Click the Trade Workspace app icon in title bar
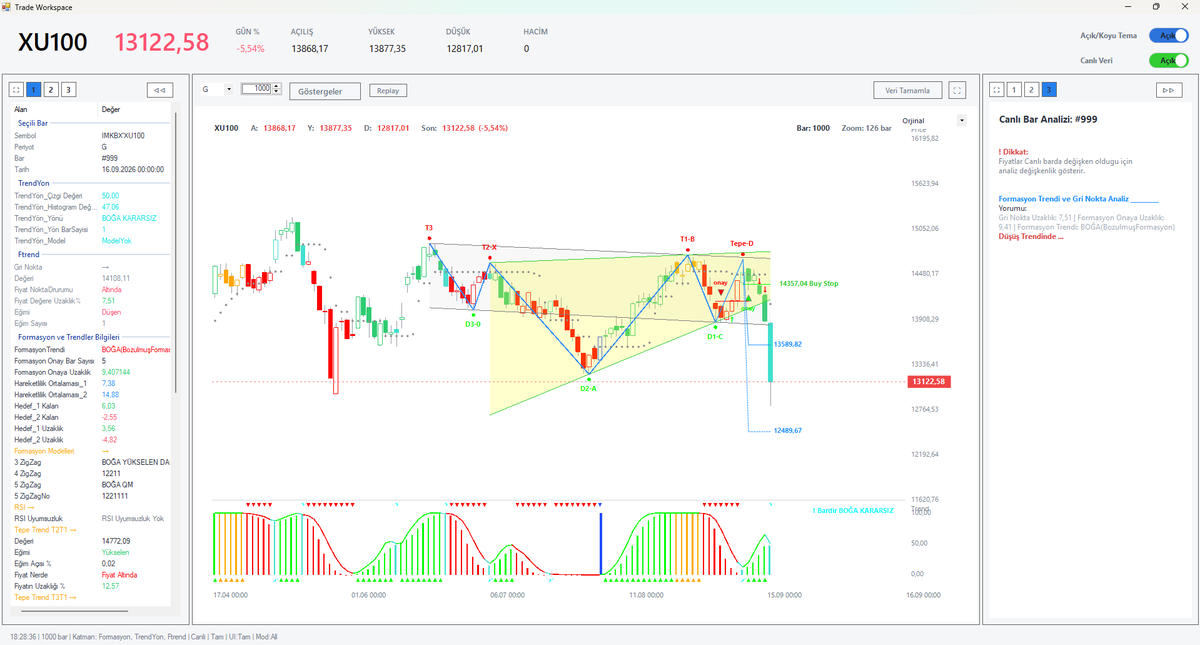 tap(8, 7)
